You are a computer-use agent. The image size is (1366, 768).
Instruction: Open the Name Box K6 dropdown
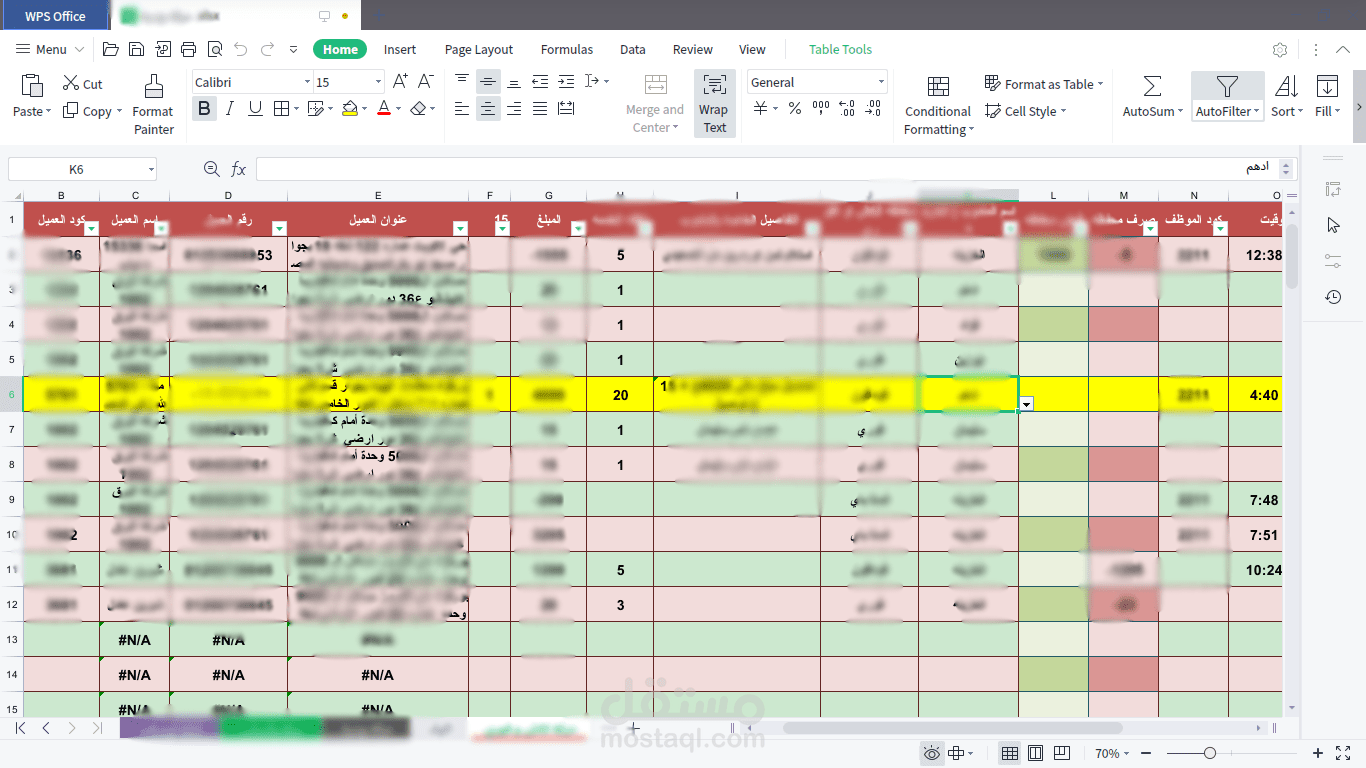tap(151, 169)
